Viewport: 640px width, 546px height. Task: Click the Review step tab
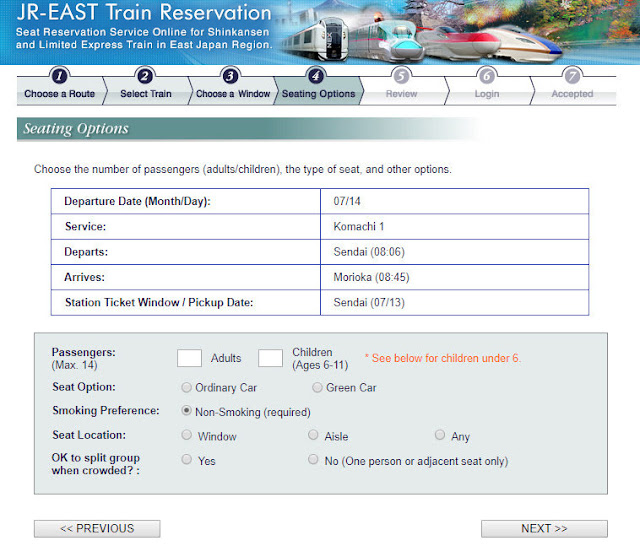point(402,93)
